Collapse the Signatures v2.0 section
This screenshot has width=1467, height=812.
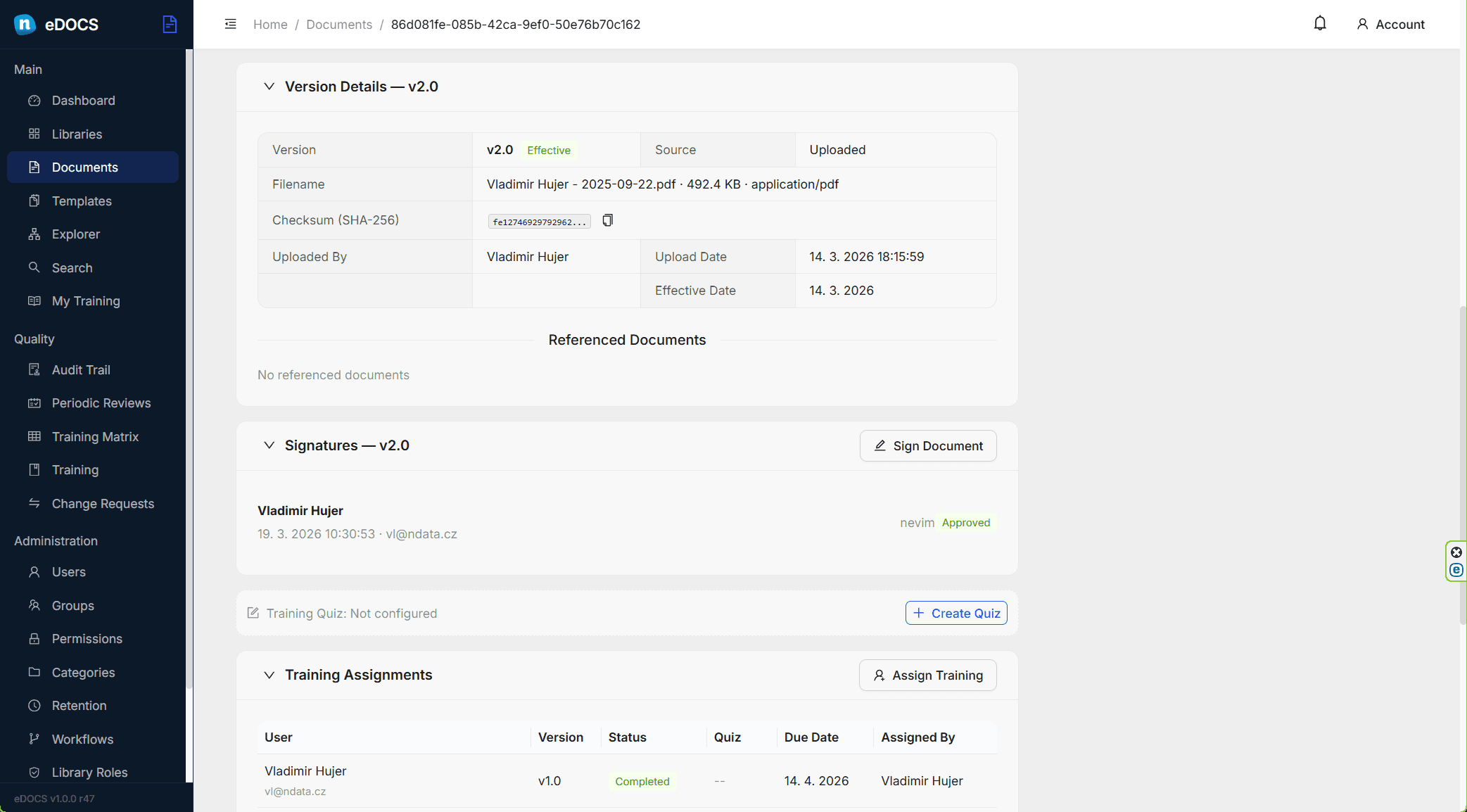tap(269, 445)
